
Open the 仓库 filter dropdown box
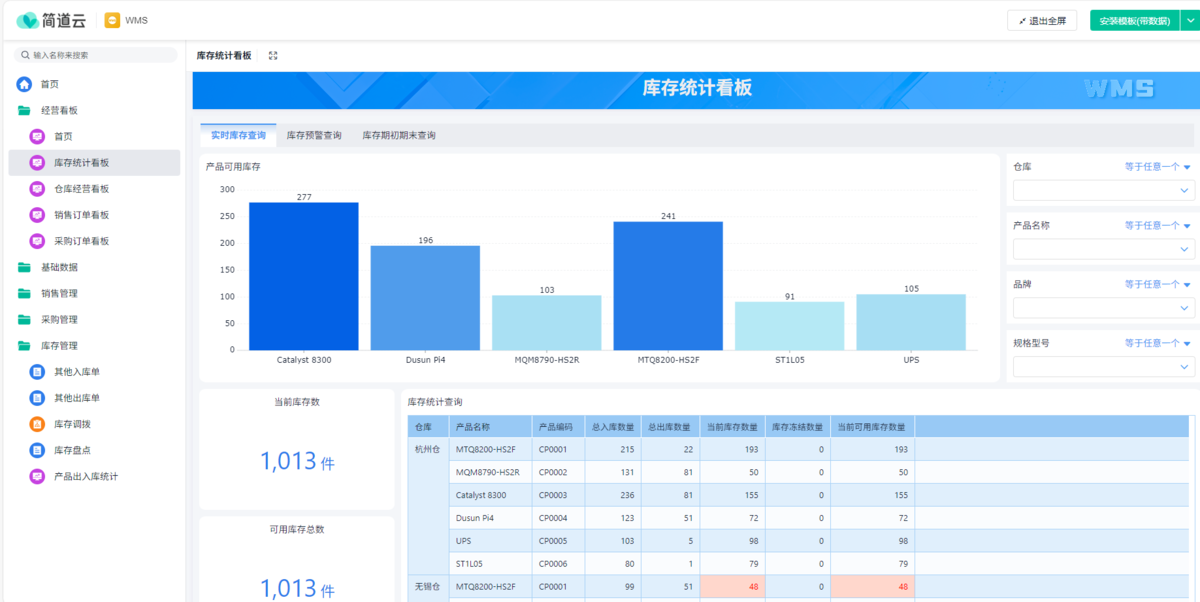1103,190
